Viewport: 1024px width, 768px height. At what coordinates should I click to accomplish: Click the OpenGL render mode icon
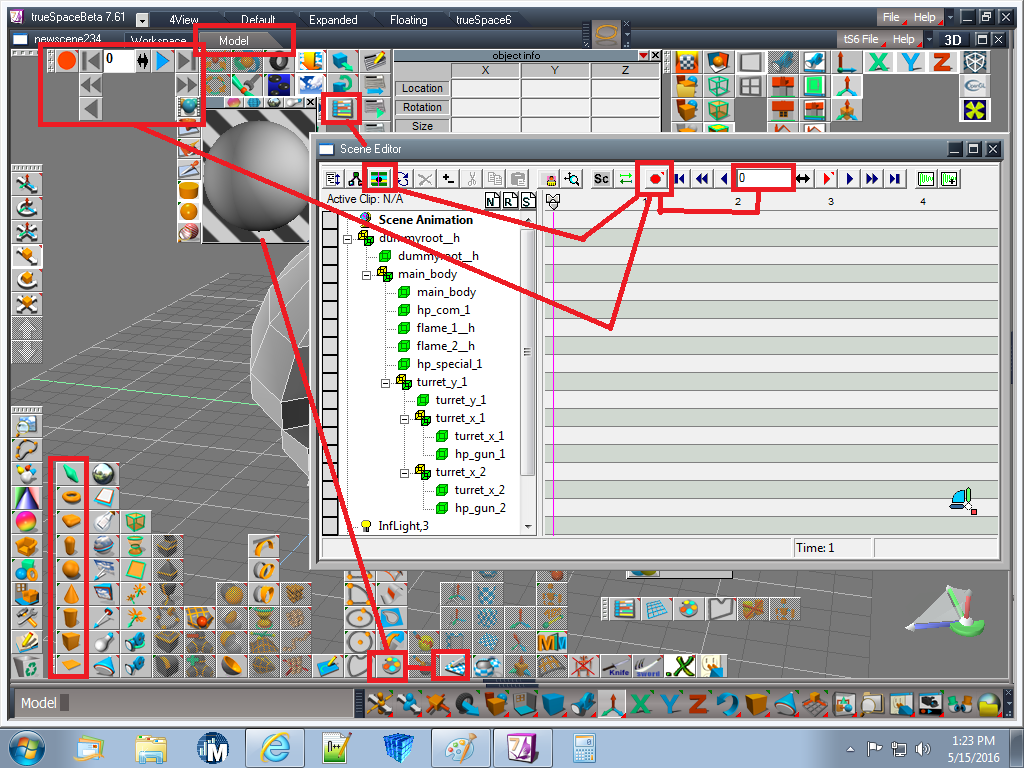(975, 86)
